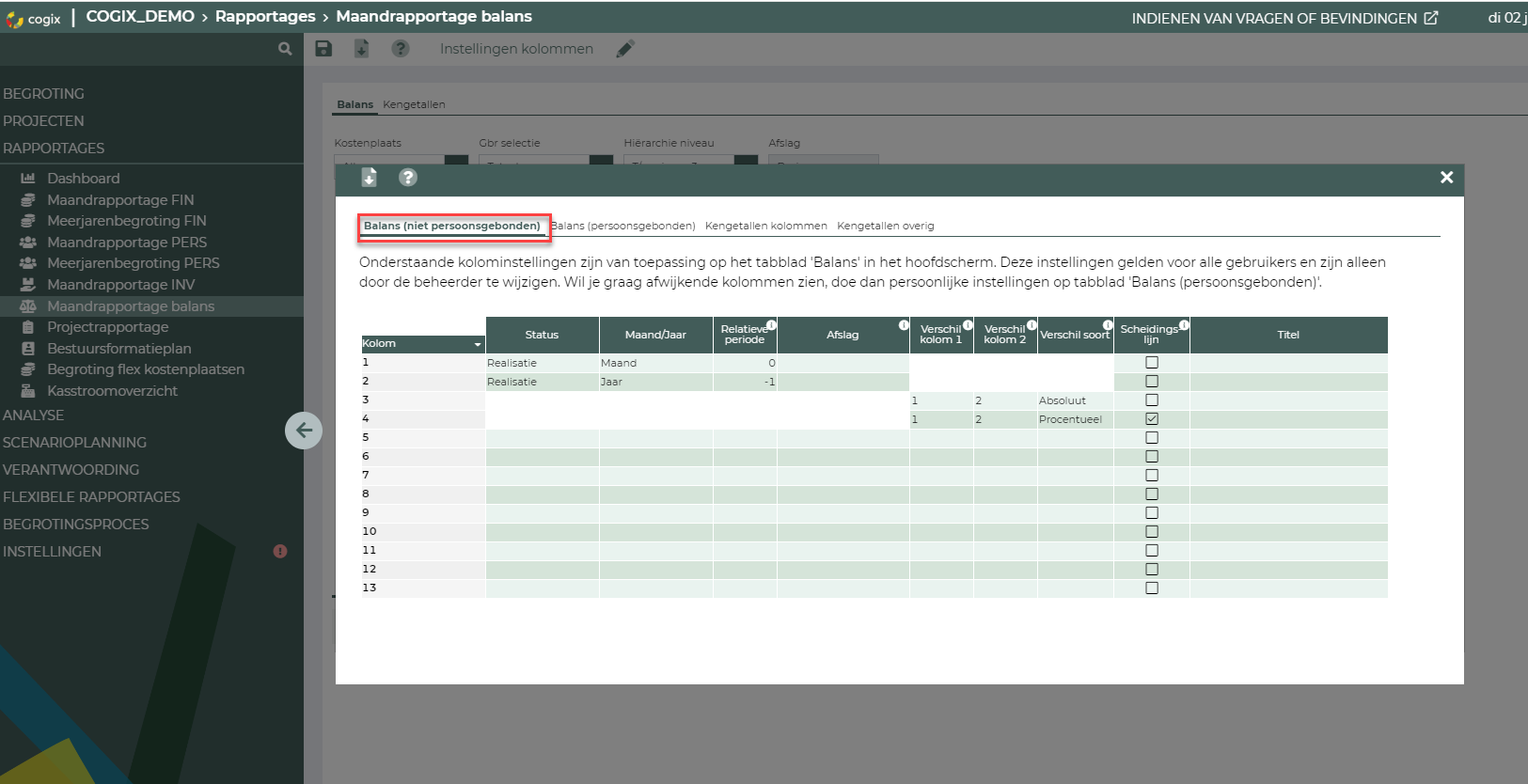This screenshot has width=1528, height=784.
Task: Switch to Balans (persoonsgebonden) tab
Action: pos(623,226)
